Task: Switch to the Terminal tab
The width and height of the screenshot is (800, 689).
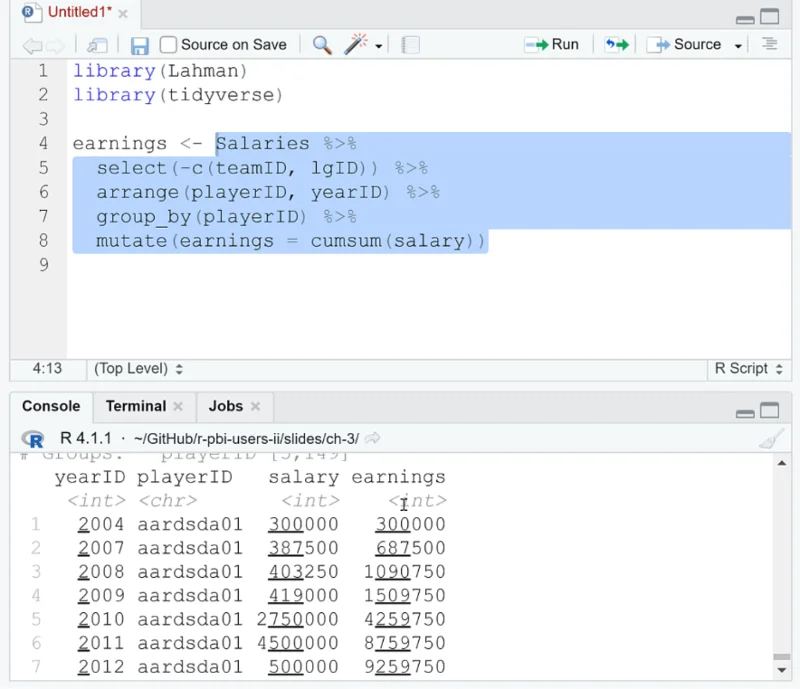Action: coord(136,406)
